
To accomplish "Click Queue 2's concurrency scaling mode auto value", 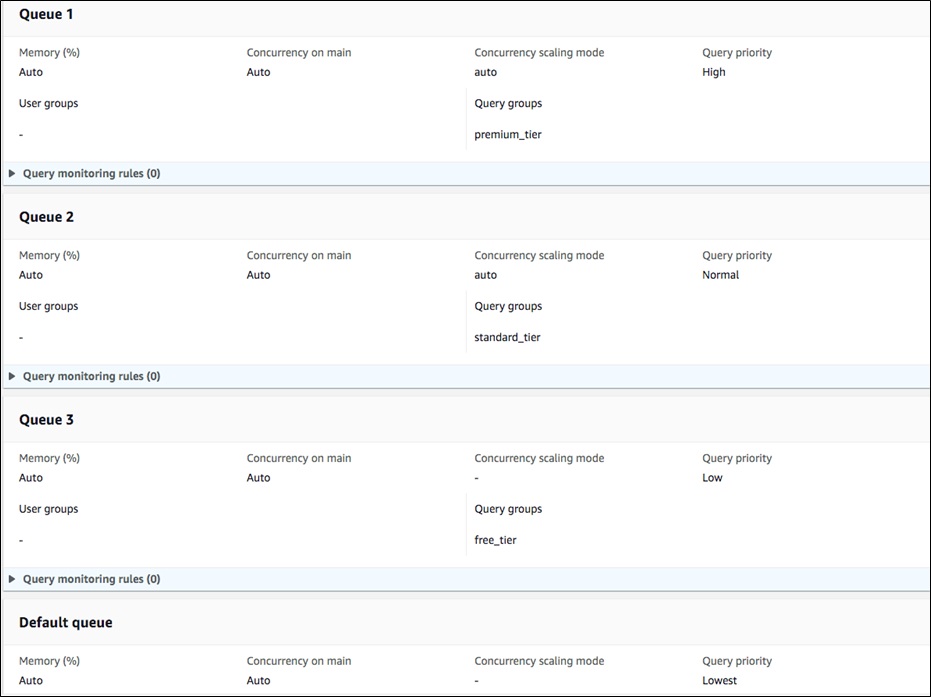I will click(x=486, y=275).
